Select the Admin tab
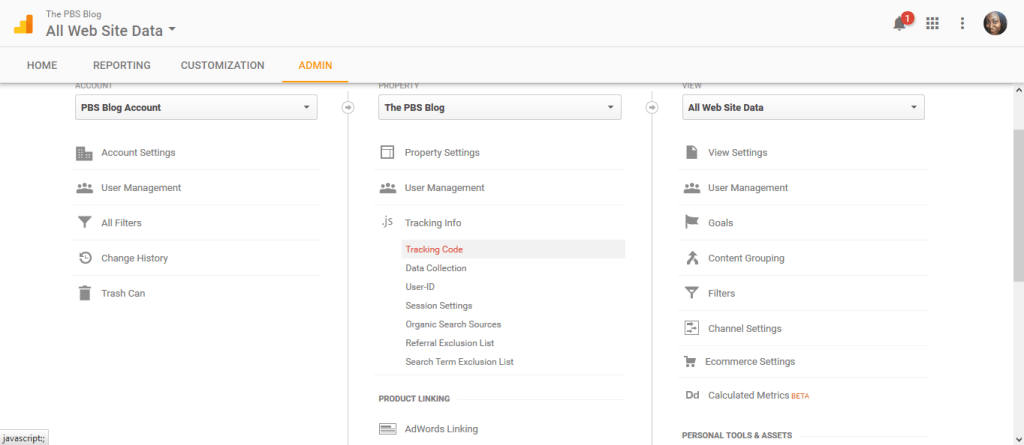Image resolution: width=1024 pixels, height=445 pixels. 315,65
